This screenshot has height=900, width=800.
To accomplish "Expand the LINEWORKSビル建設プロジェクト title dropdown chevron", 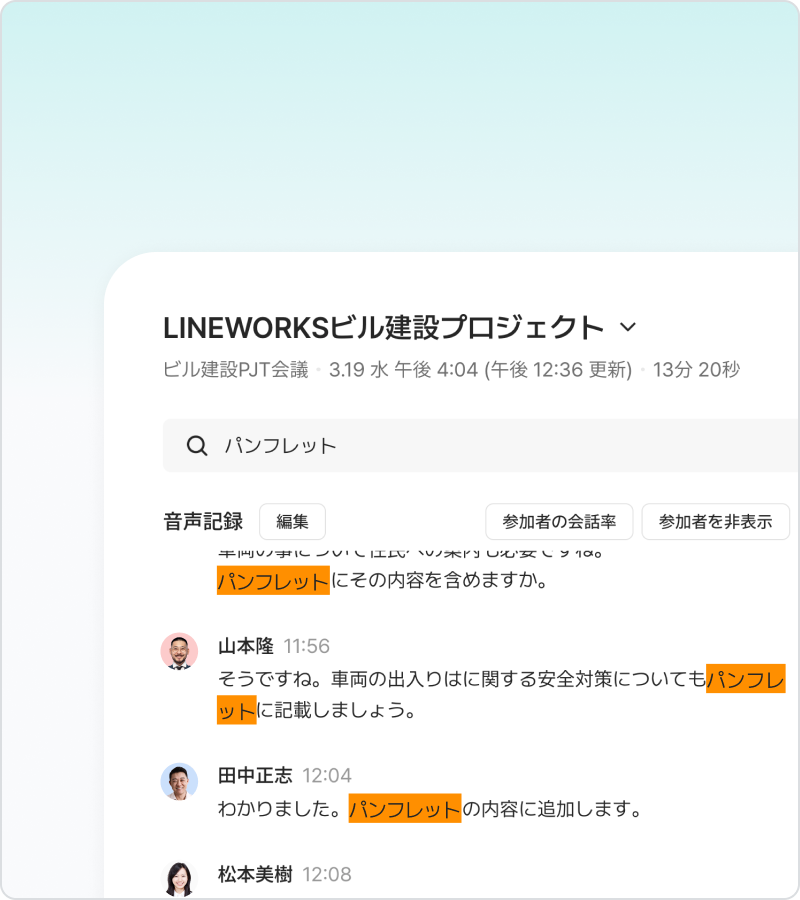I will (x=628, y=327).
